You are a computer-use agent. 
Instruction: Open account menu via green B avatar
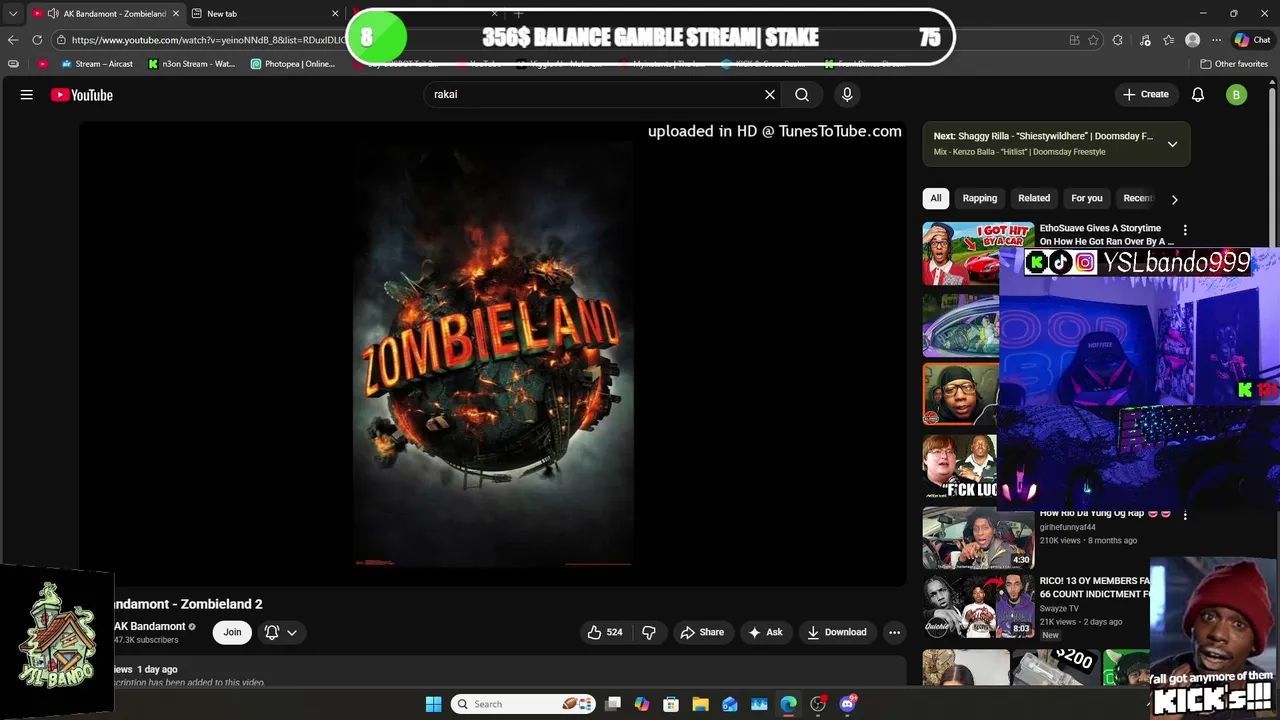[1237, 95]
